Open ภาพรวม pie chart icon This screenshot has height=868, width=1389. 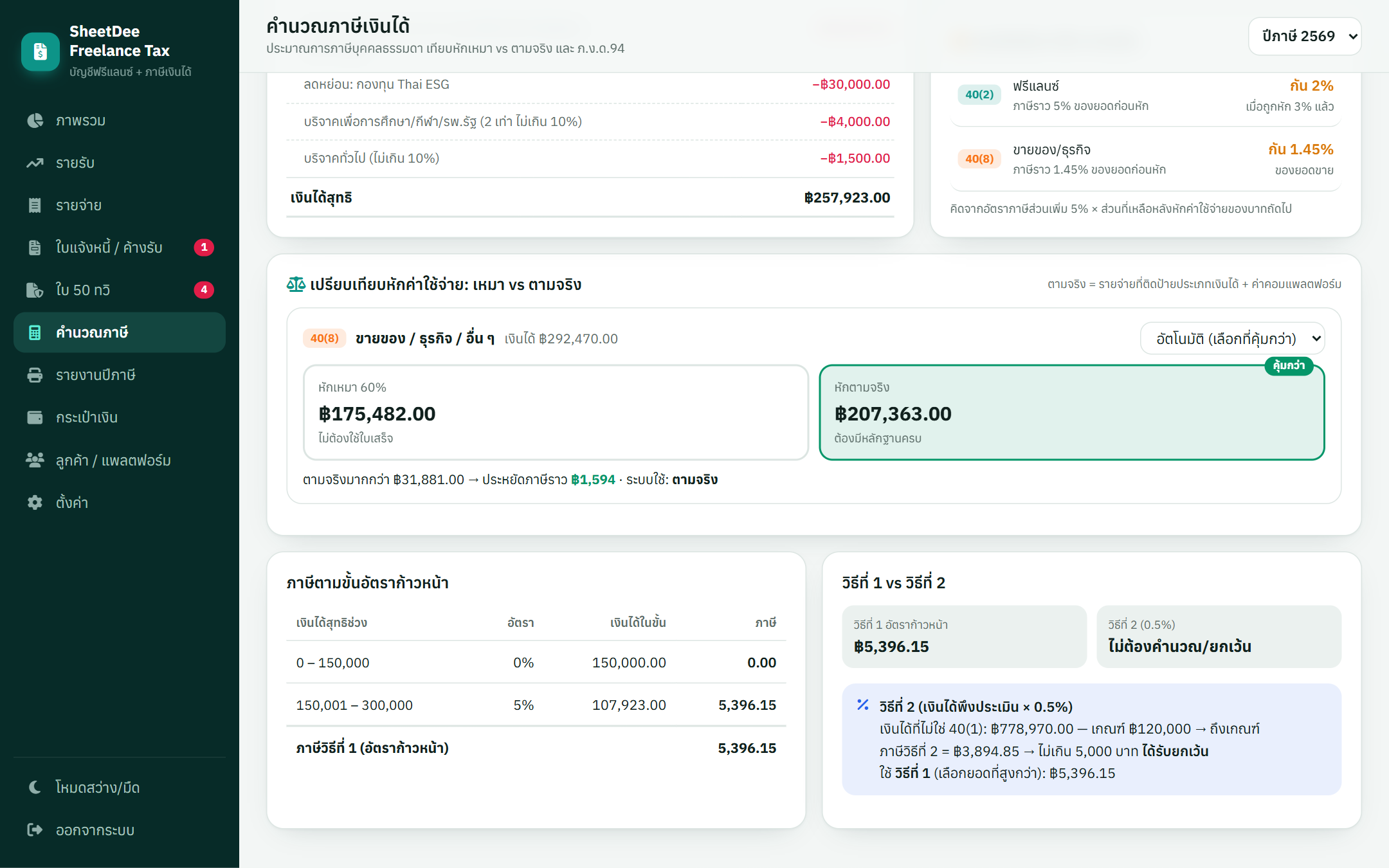click(x=35, y=120)
